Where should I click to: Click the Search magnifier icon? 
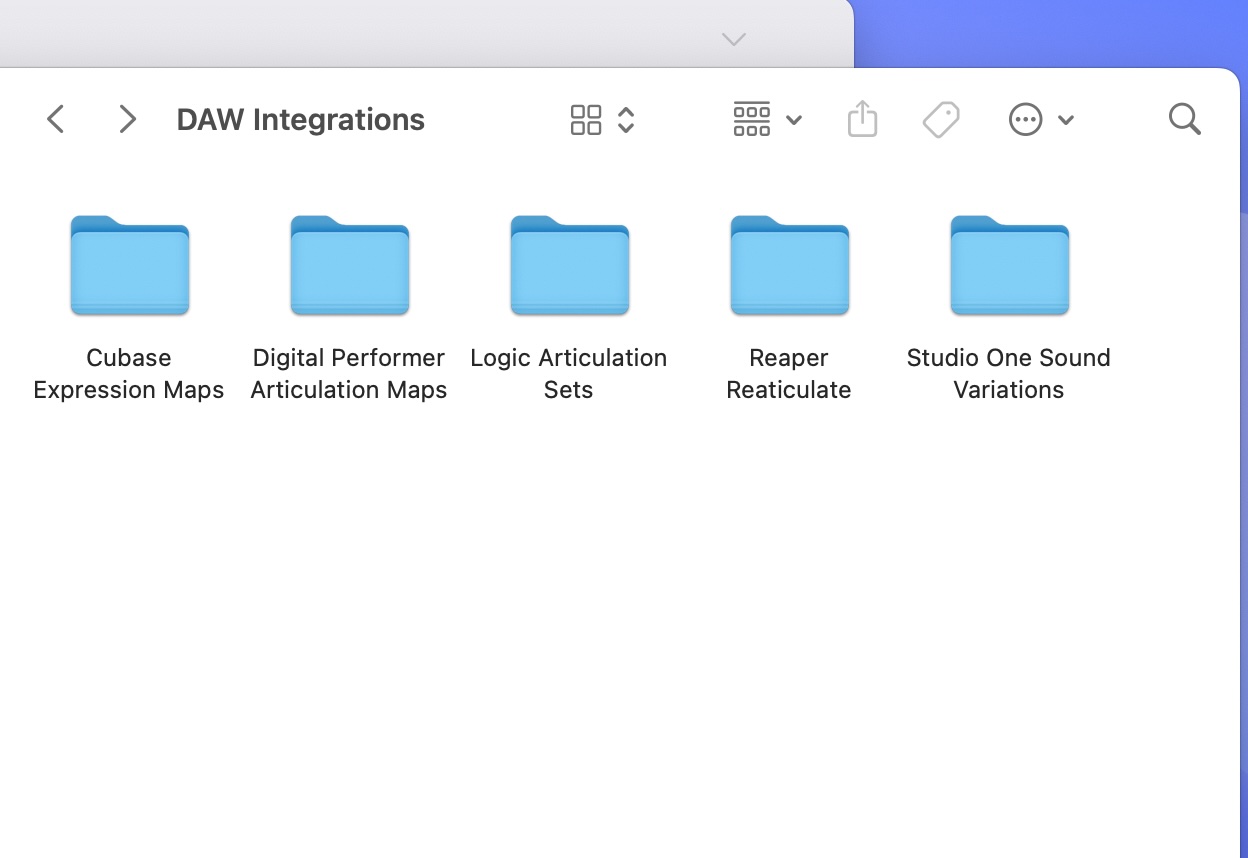[x=1184, y=119]
